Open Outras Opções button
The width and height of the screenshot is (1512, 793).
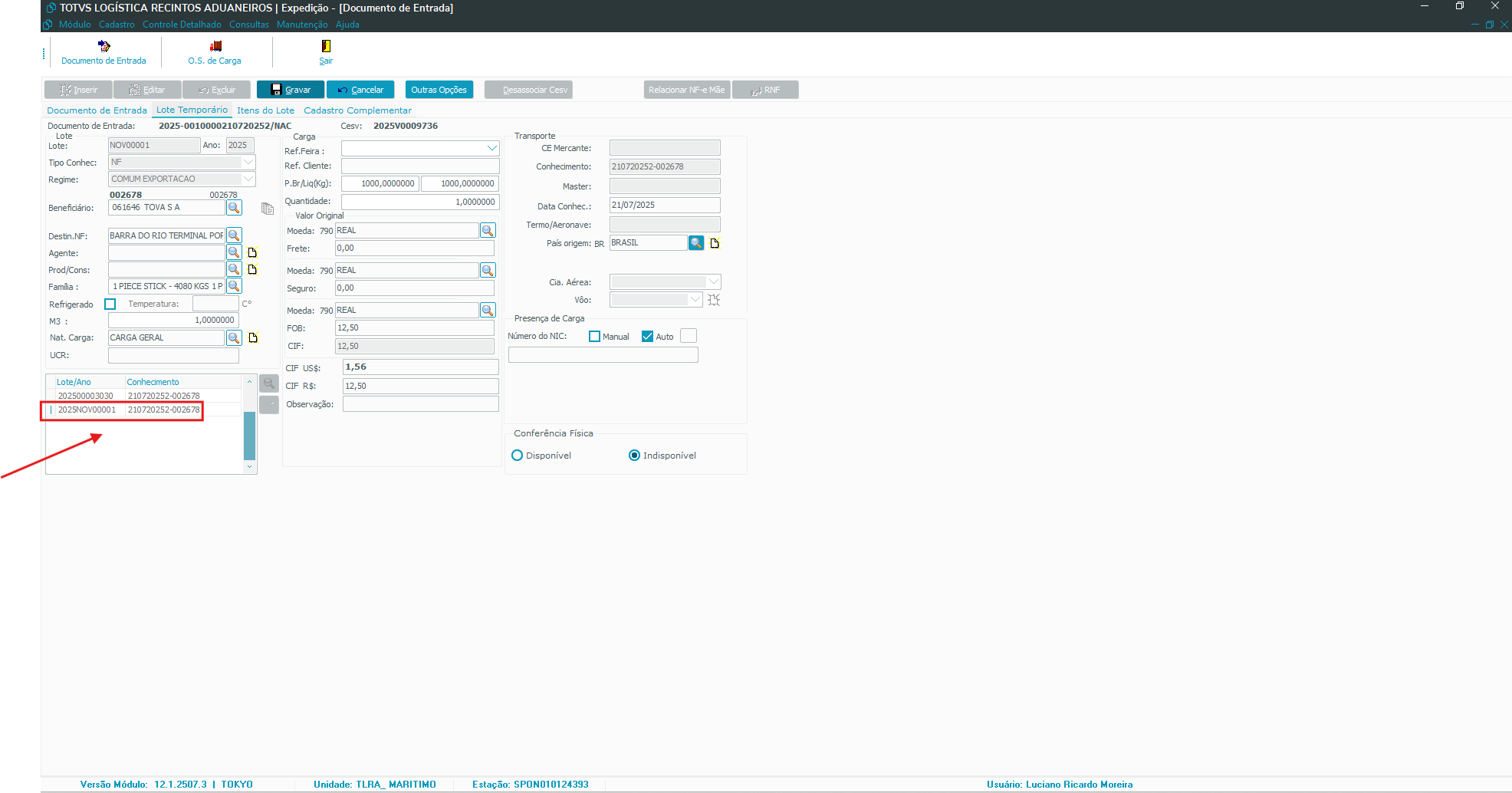coord(439,90)
